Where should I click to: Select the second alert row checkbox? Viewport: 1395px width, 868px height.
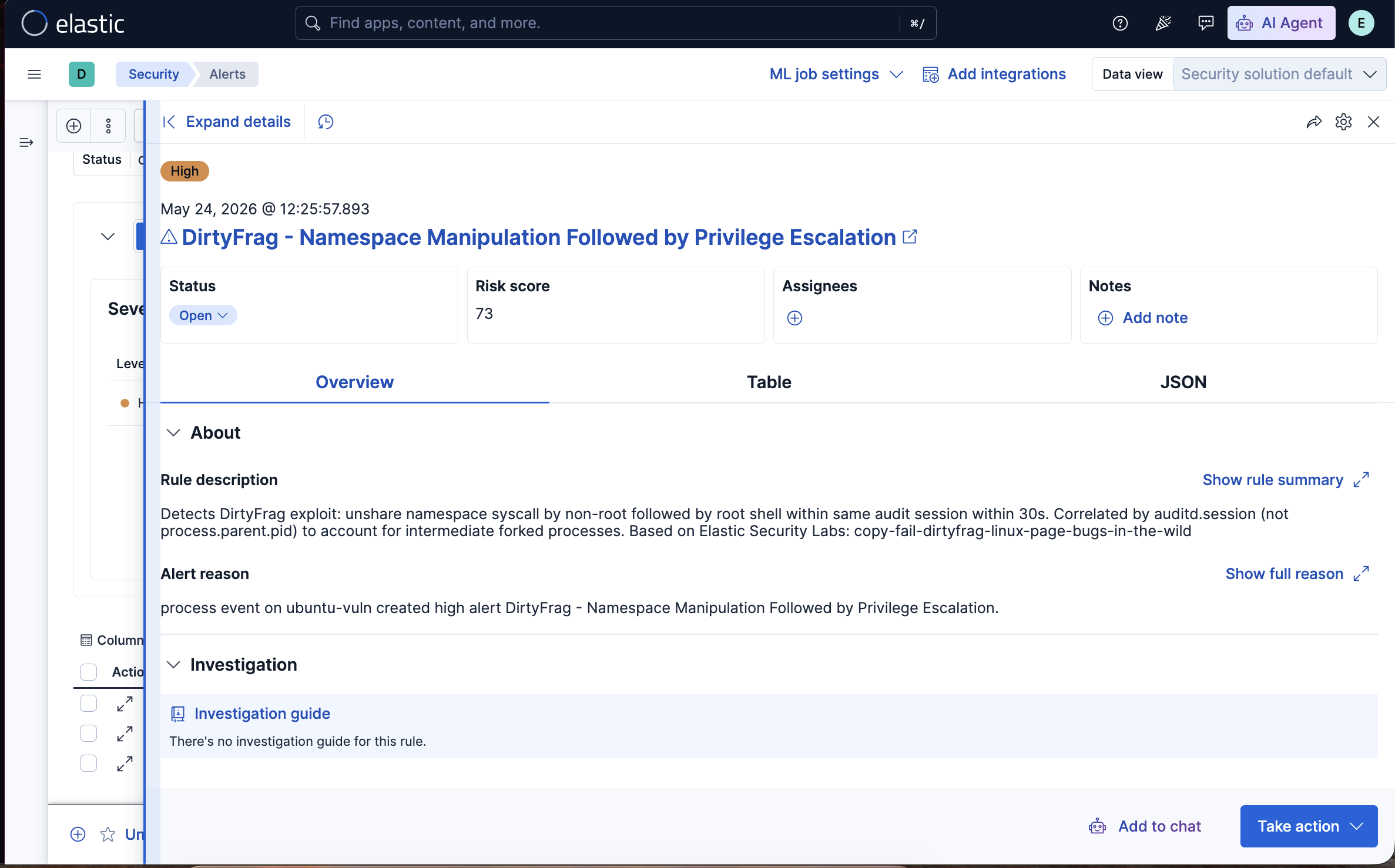pyautogui.click(x=88, y=734)
